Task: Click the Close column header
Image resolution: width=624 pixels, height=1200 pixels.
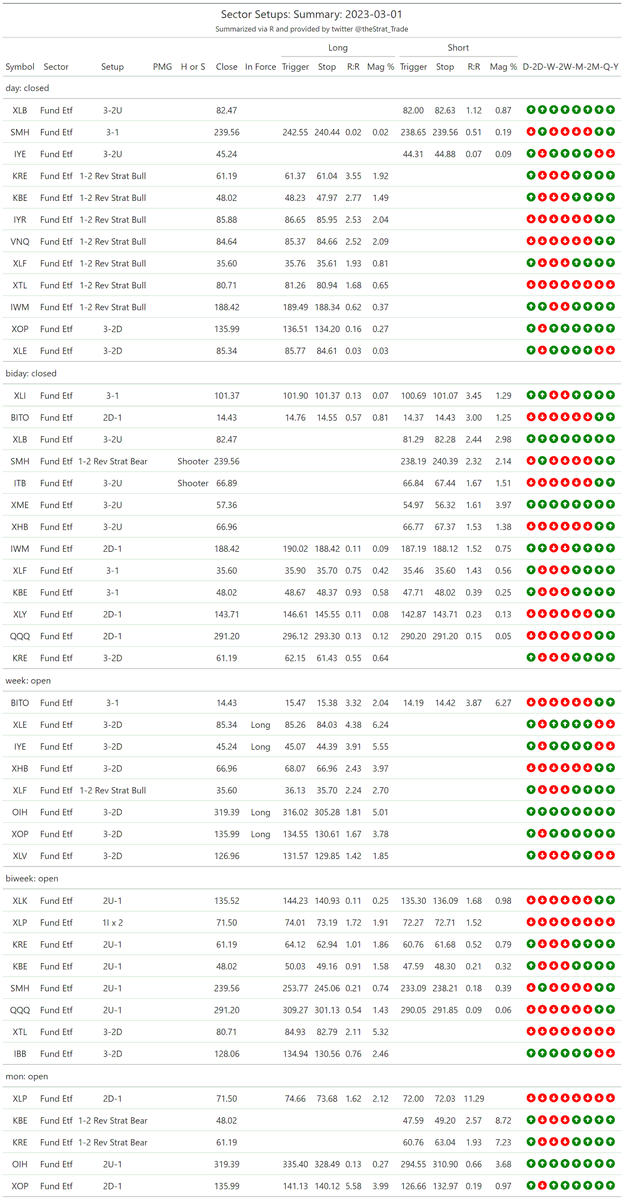Action: click(226, 67)
